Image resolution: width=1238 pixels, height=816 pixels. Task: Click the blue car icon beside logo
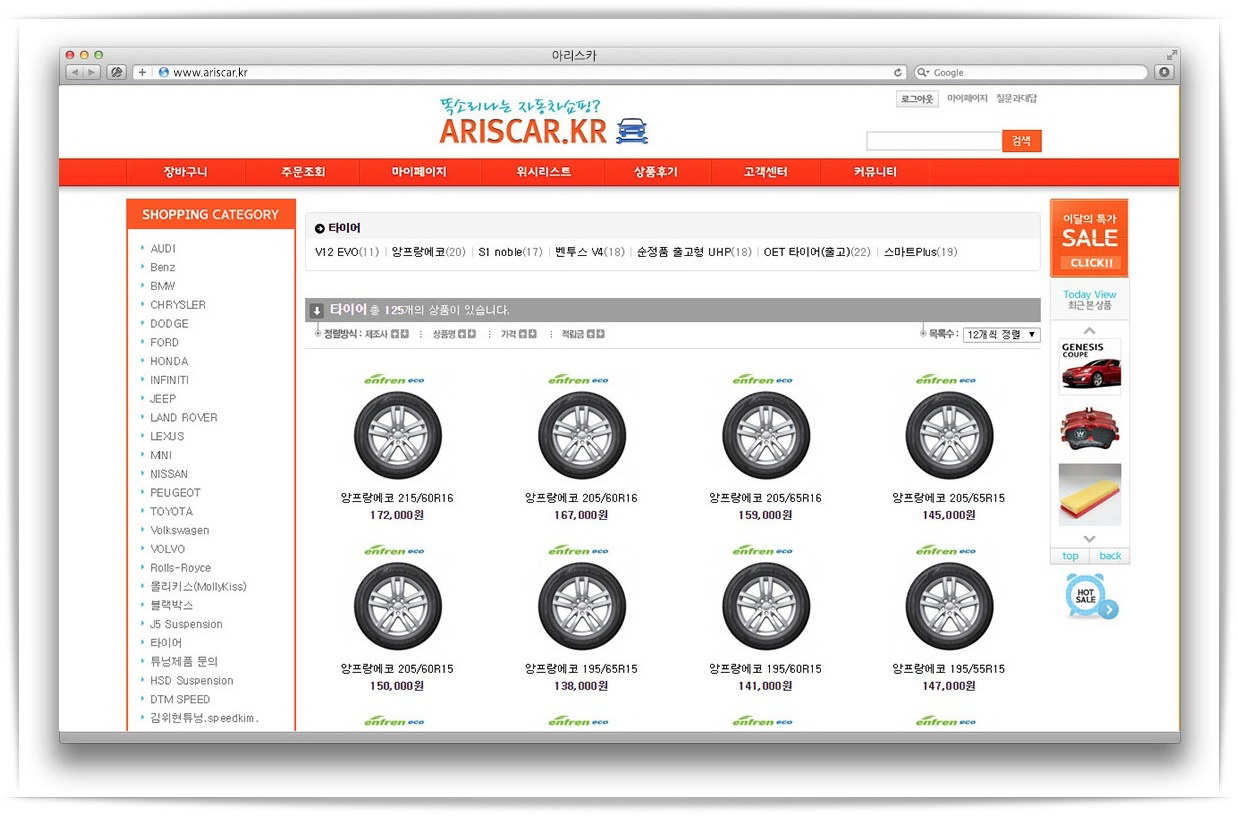click(632, 131)
